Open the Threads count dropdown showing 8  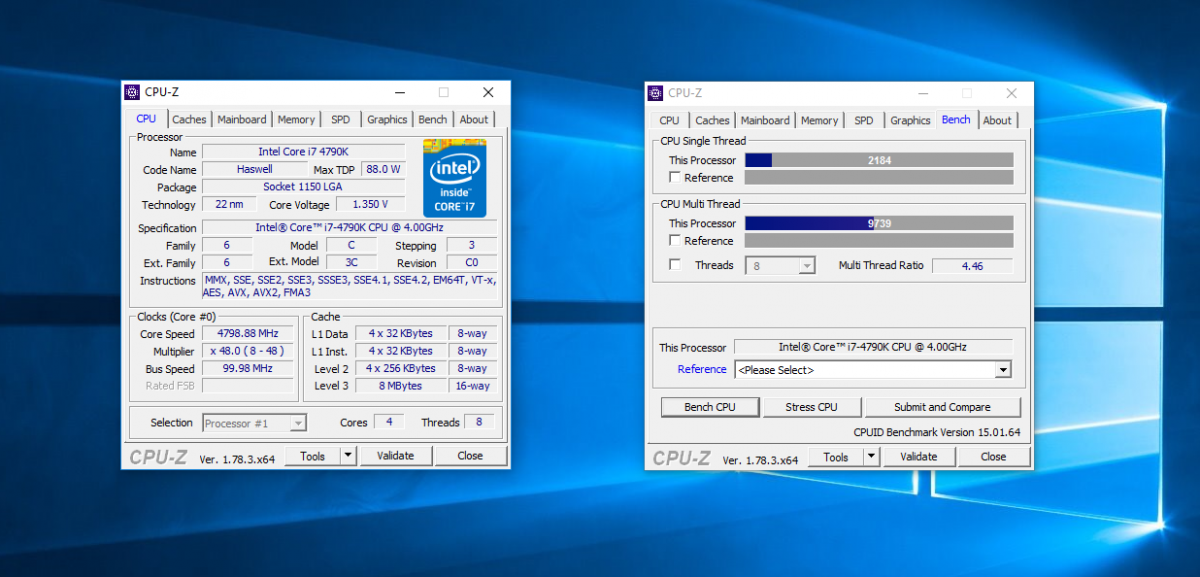pos(780,266)
